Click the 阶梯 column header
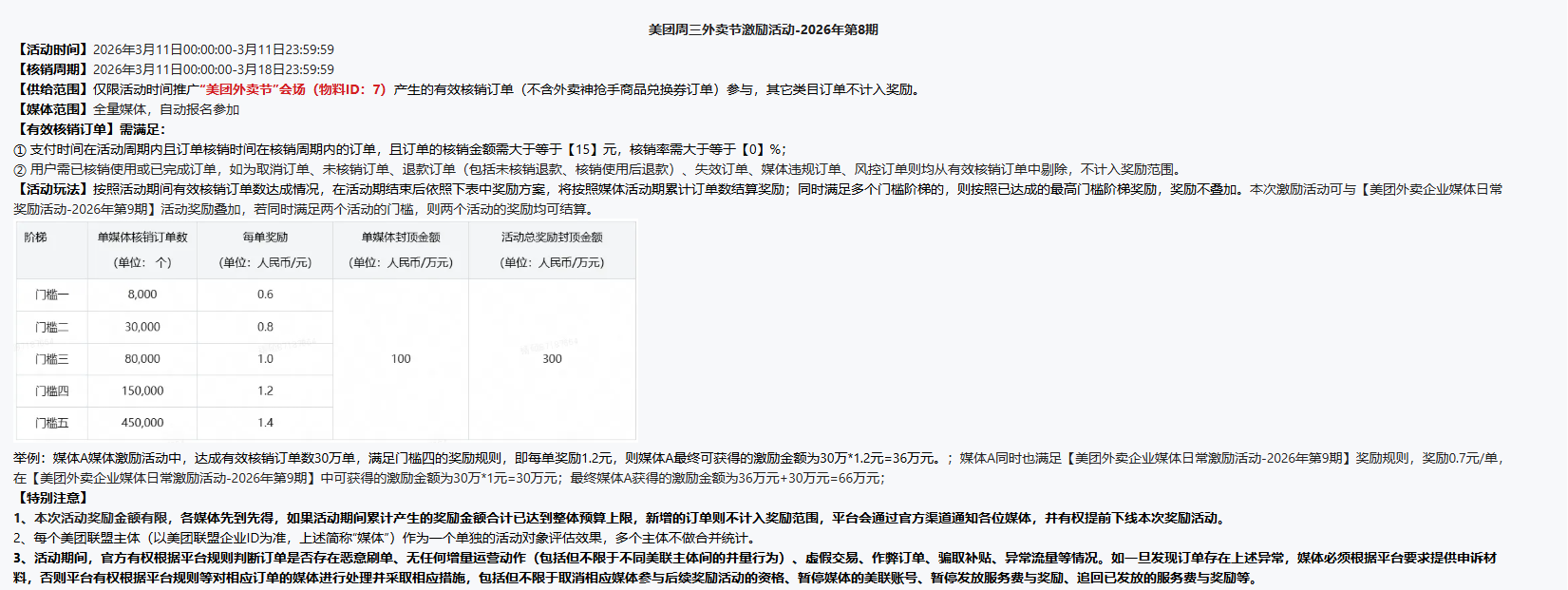 [x=36, y=237]
